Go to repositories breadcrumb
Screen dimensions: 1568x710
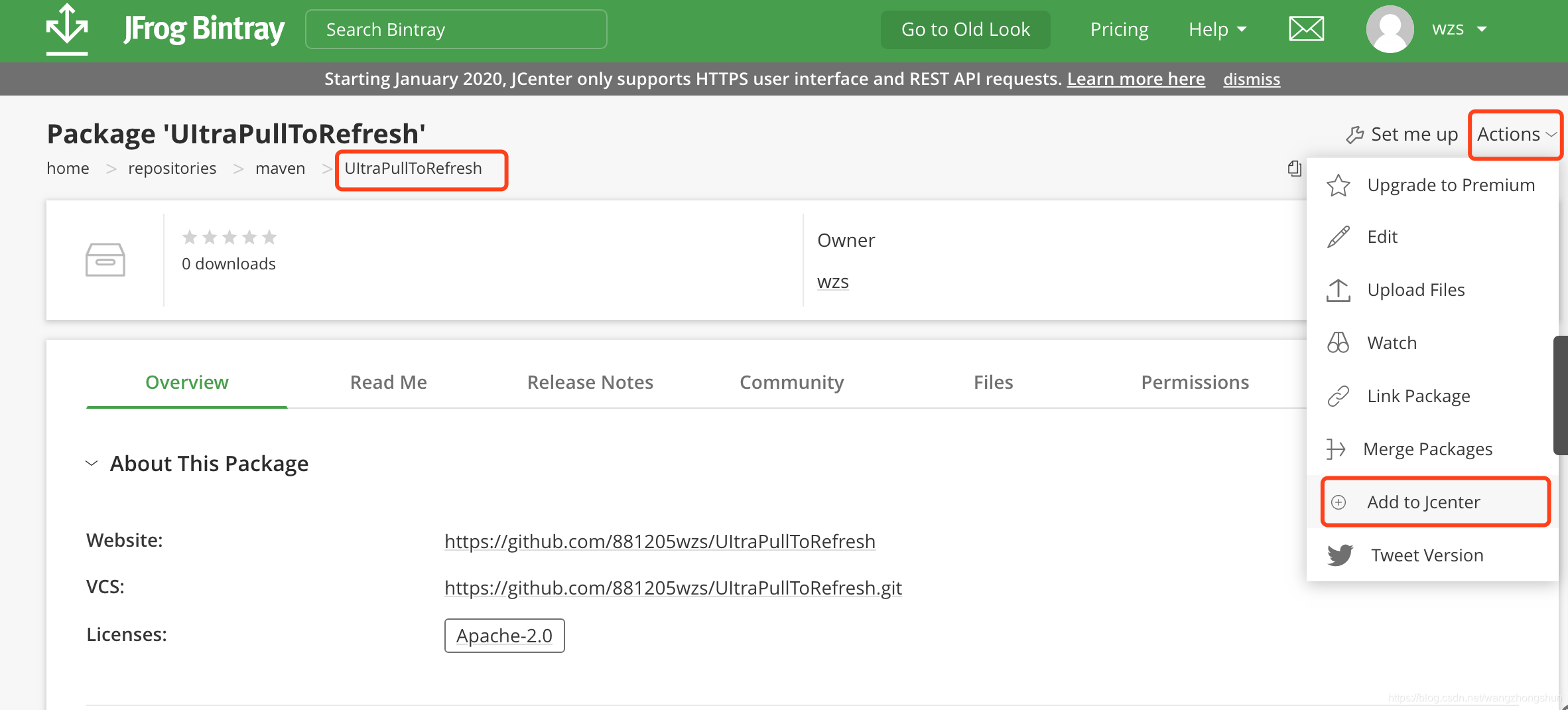pyautogui.click(x=172, y=169)
